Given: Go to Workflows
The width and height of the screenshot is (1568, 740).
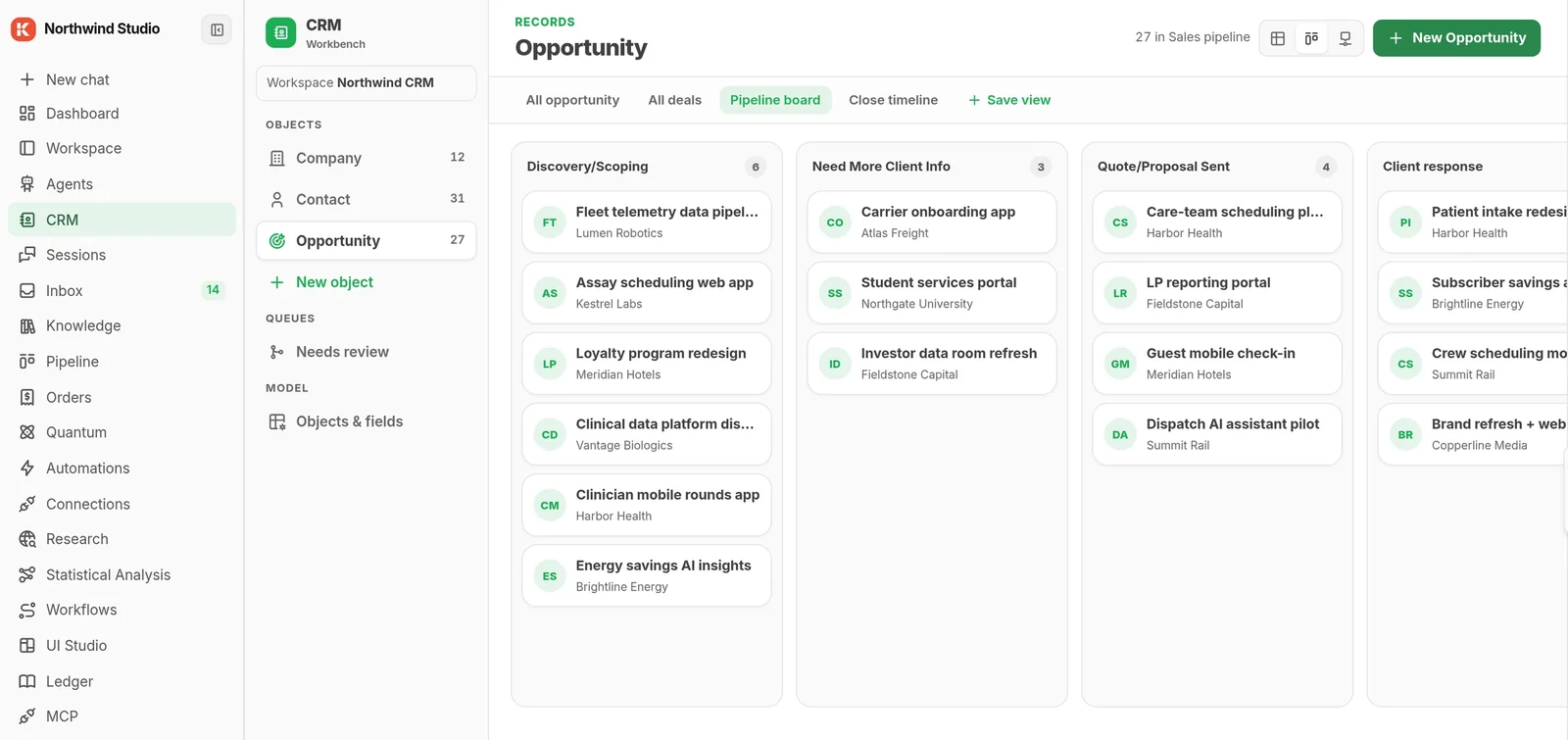Looking at the screenshot, I should pyautogui.click(x=122, y=610).
